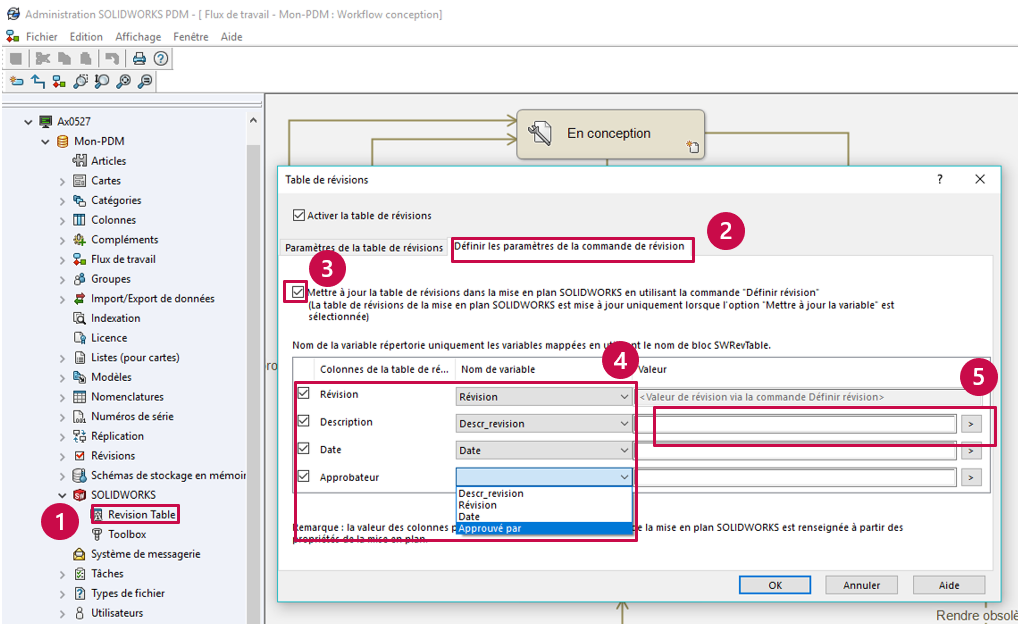This screenshot has width=1018, height=624.
Task: Select the 'En conception' workflow state
Action: [x=610, y=134]
